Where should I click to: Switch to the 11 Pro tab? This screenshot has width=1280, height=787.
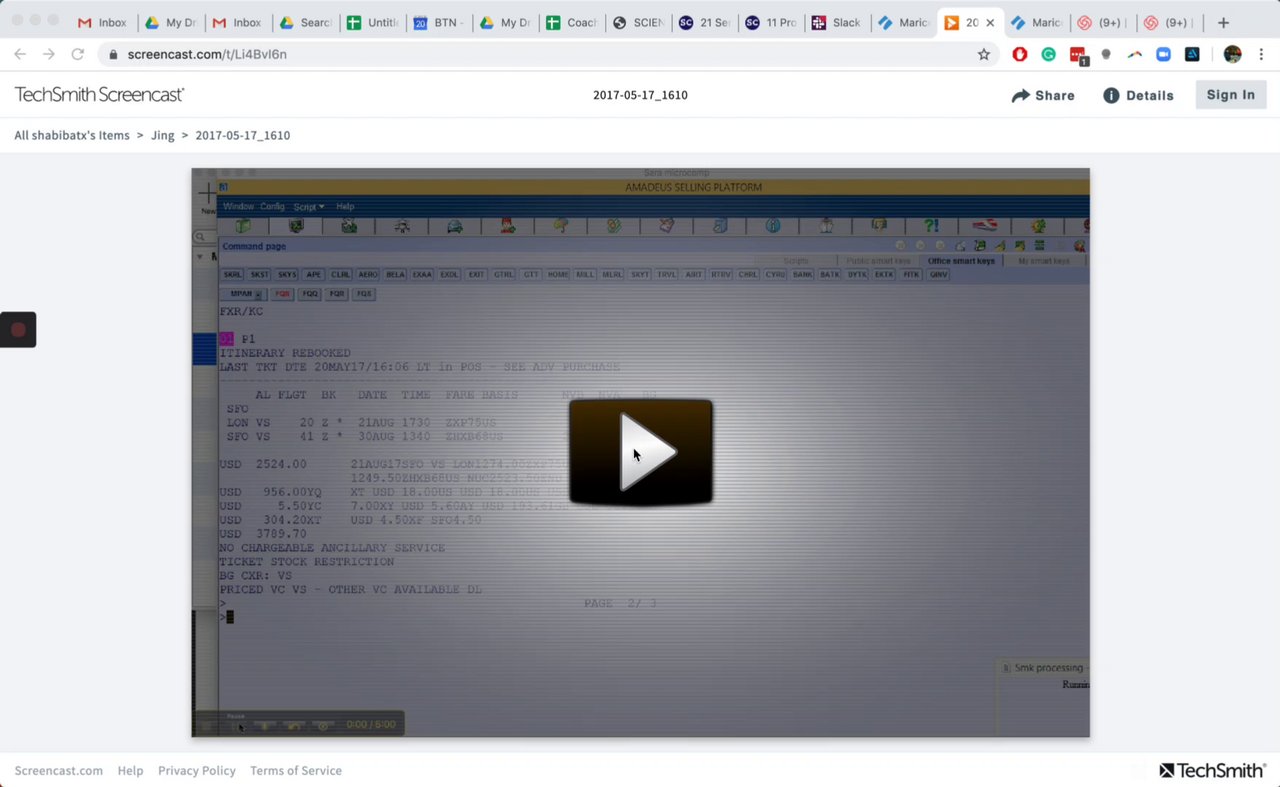click(x=770, y=22)
